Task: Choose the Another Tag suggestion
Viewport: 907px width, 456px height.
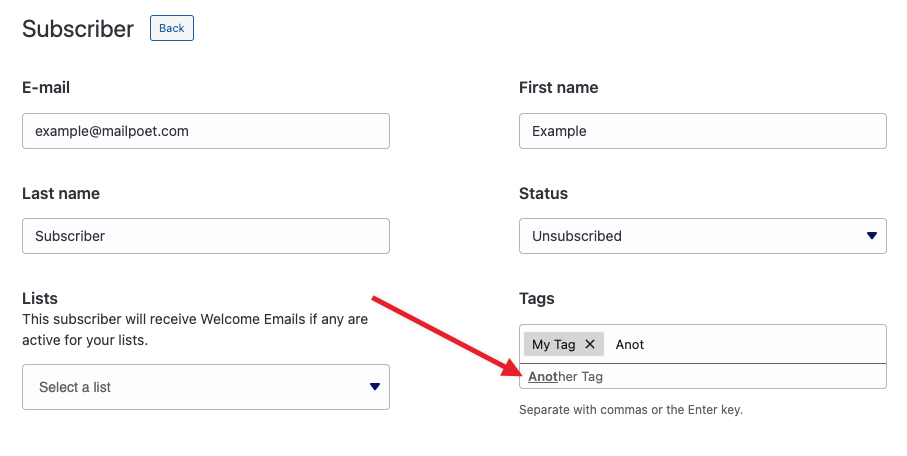Action: pos(566,377)
